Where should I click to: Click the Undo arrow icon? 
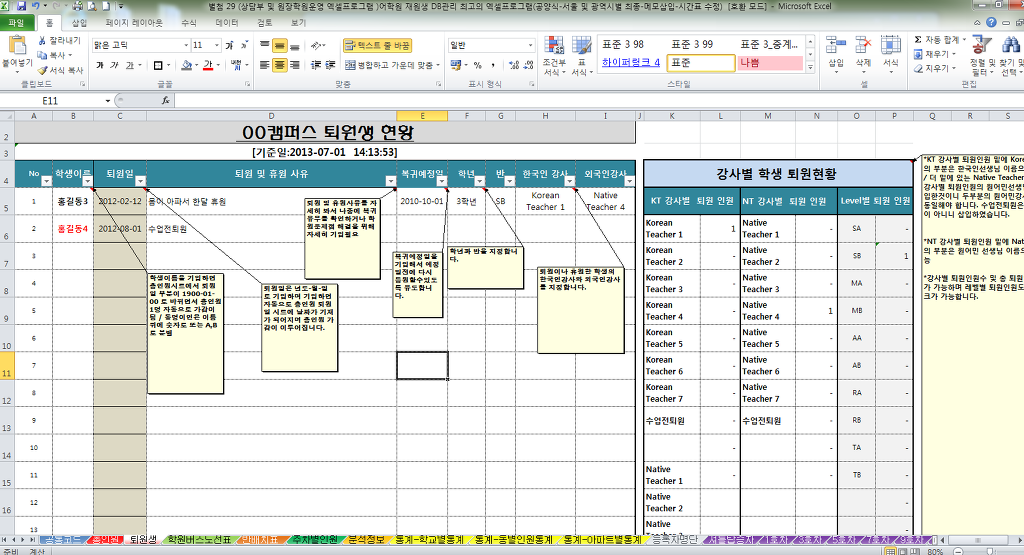pos(36,6)
